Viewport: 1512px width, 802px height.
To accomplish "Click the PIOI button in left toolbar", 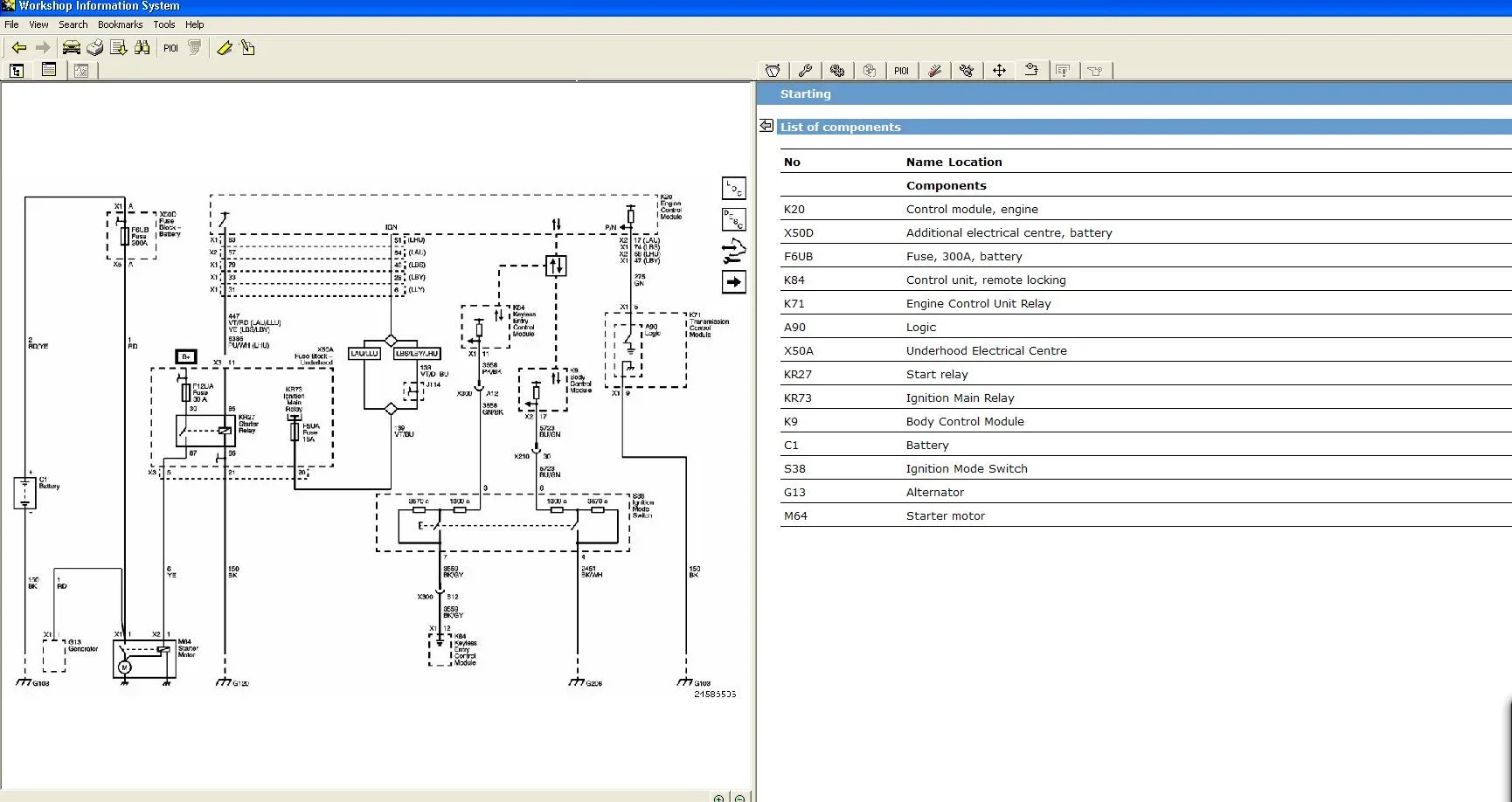I will click(x=170, y=48).
